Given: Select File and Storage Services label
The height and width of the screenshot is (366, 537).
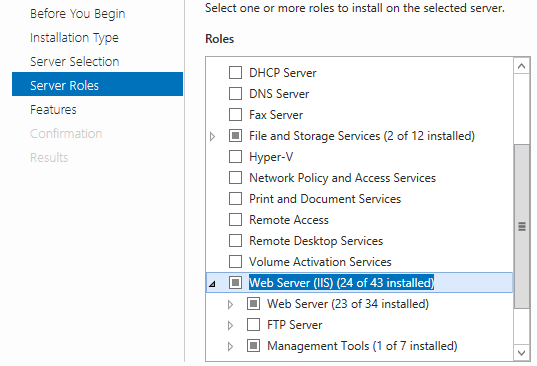Looking at the screenshot, I should 362,136.
